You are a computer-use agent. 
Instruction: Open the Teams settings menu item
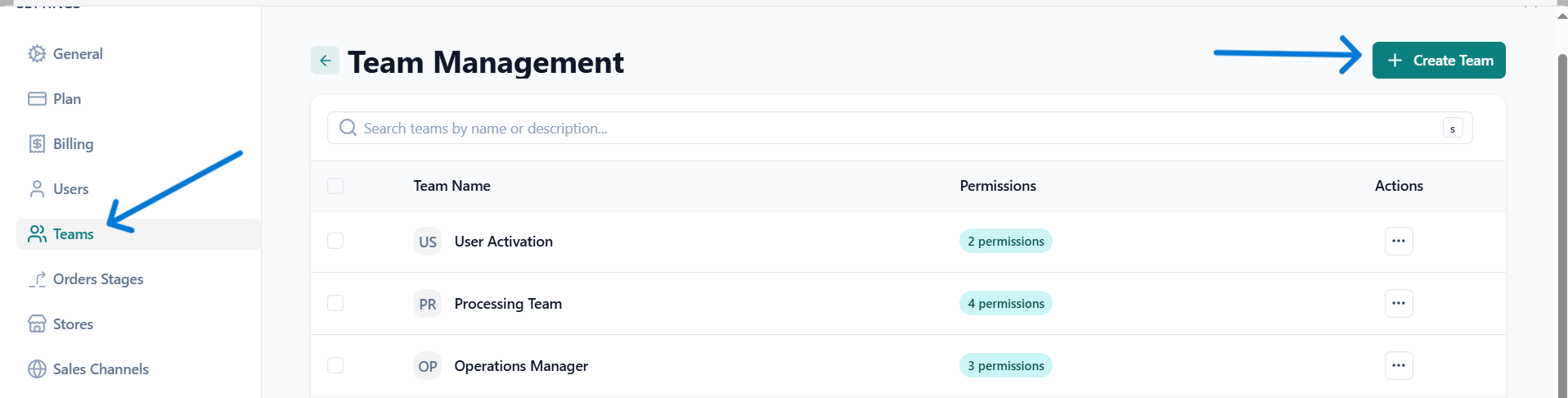73,234
